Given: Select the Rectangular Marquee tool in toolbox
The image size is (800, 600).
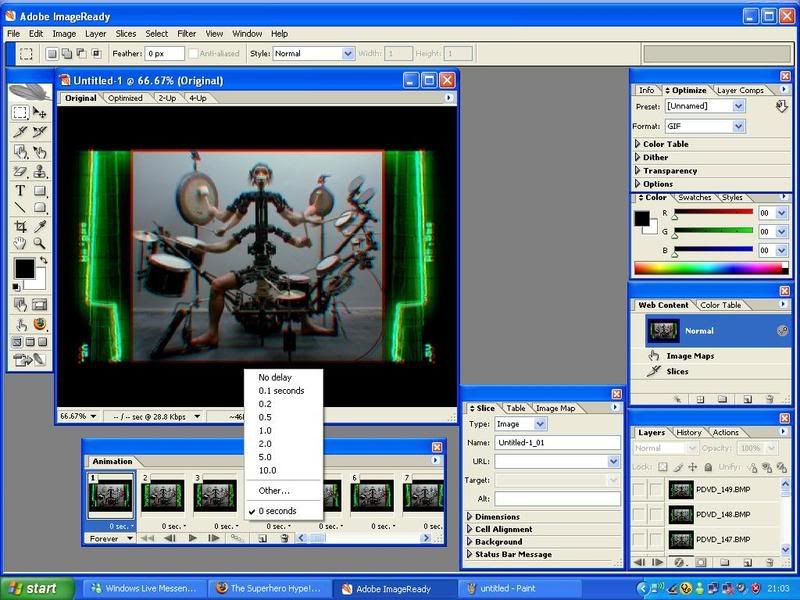Looking at the screenshot, I should [20, 113].
